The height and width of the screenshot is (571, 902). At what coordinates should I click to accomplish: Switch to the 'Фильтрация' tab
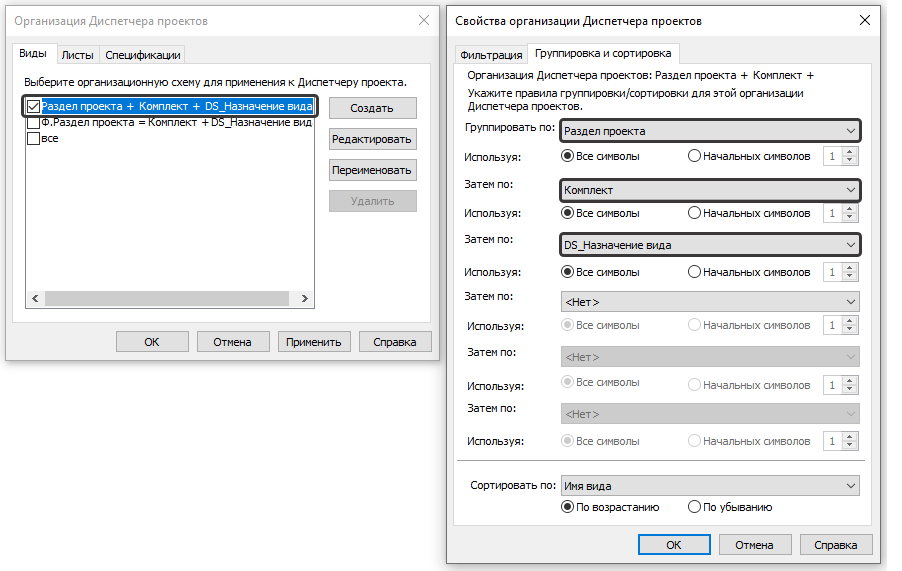tap(490, 54)
